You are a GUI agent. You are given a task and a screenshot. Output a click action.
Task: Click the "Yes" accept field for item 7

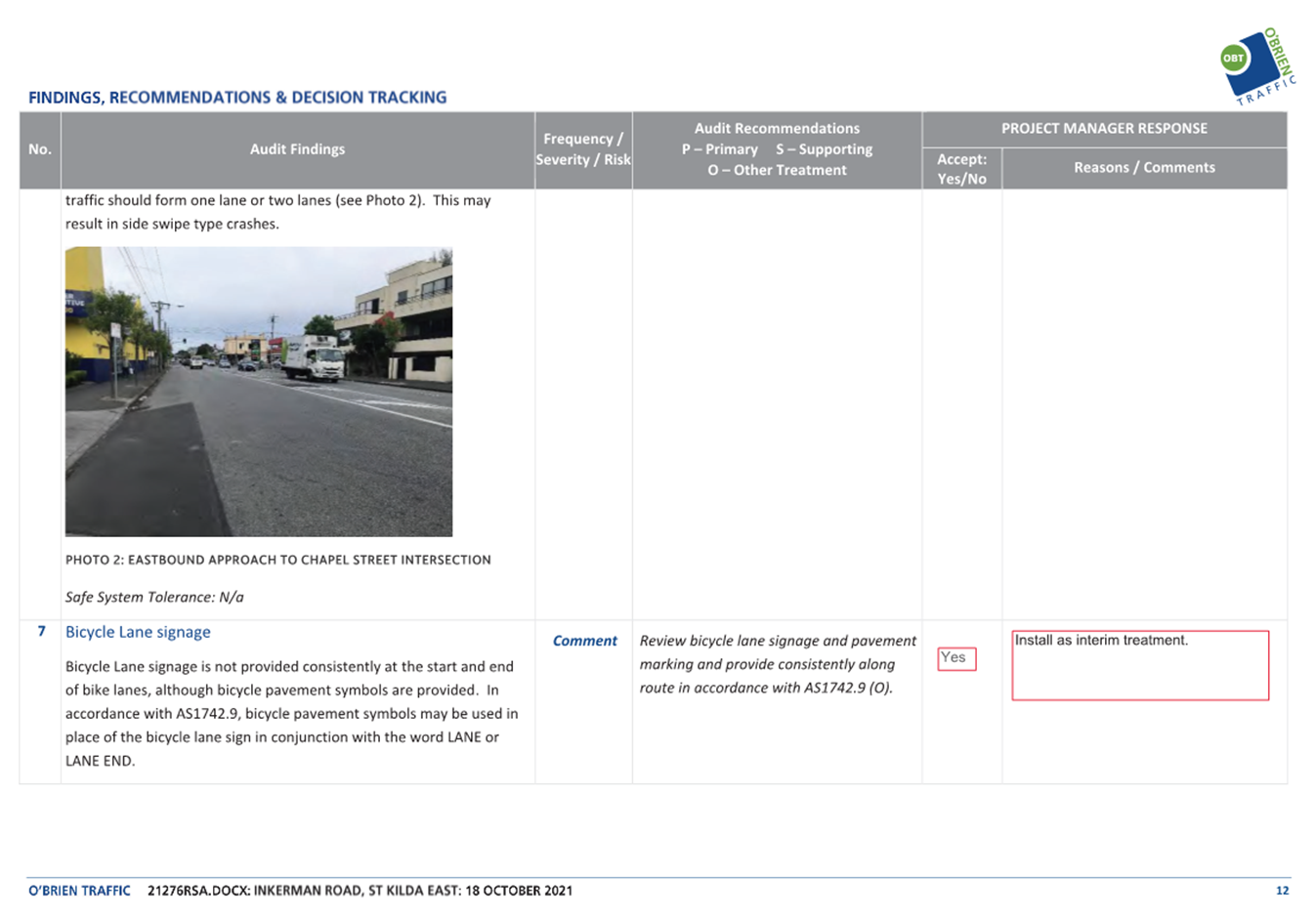(x=956, y=658)
